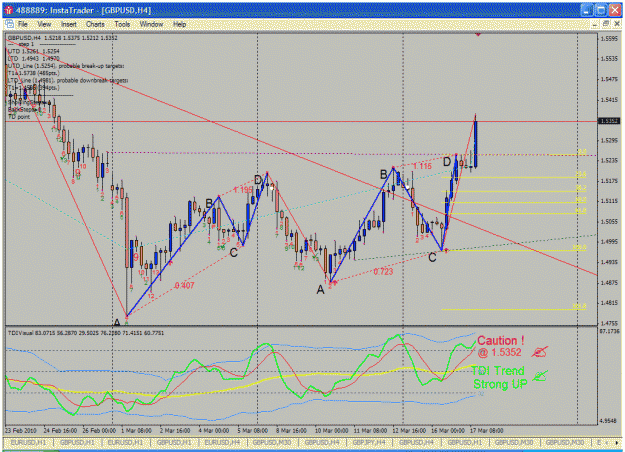The width and height of the screenshot is (625, 452).
Task: Click the chart document icon beside File
Action: coord(9,24)
